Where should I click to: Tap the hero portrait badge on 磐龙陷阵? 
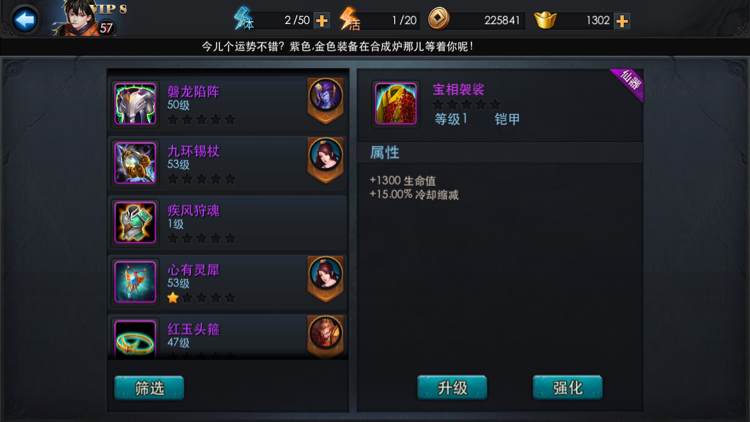pos(325,100)
